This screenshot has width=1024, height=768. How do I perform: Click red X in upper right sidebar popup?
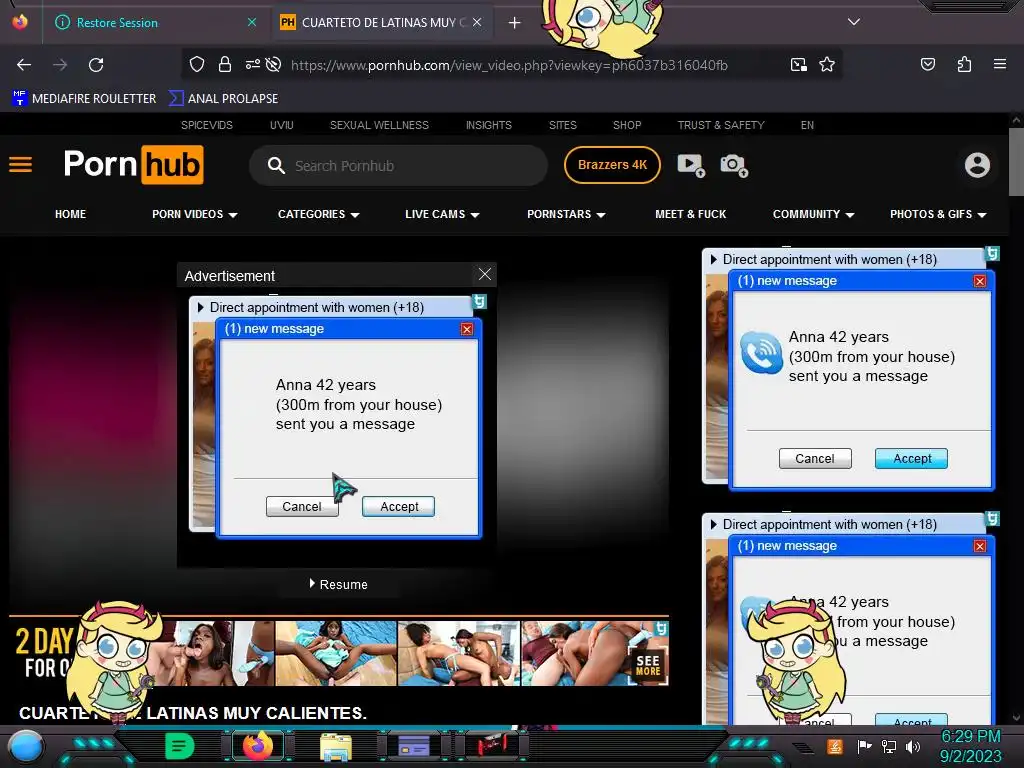tap(980, 281)
